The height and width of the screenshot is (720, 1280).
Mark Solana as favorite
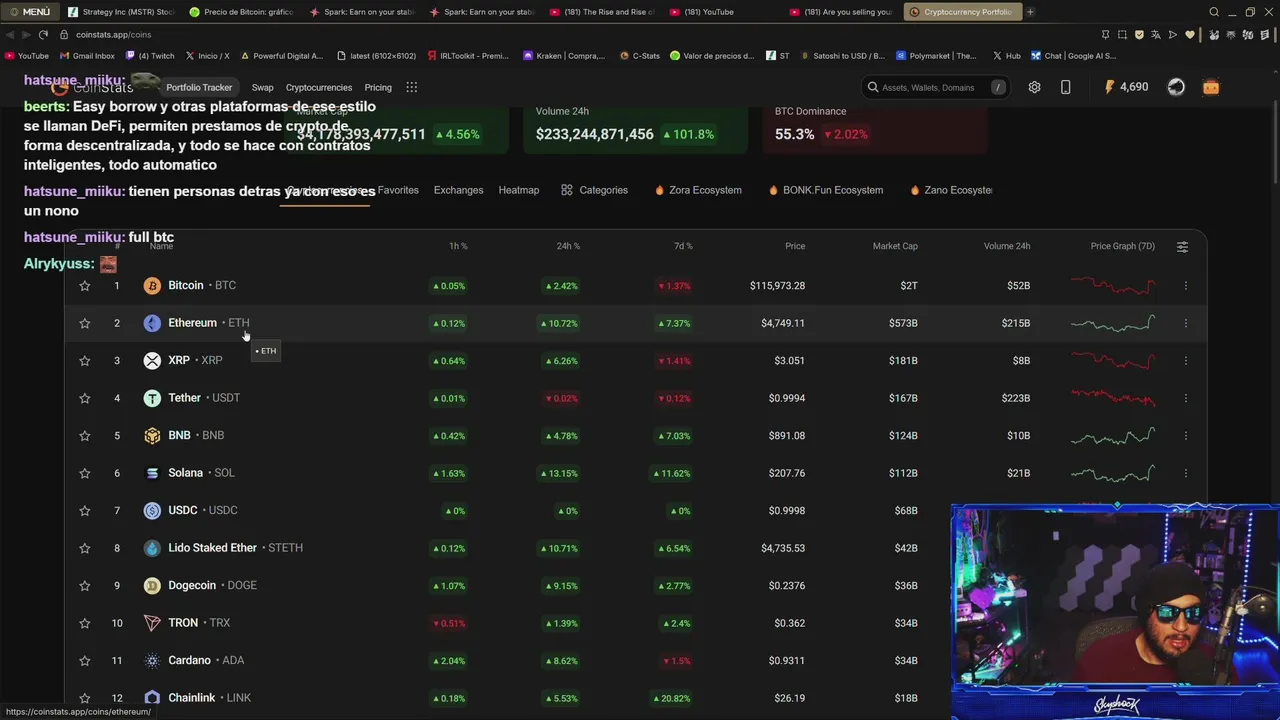85,473
